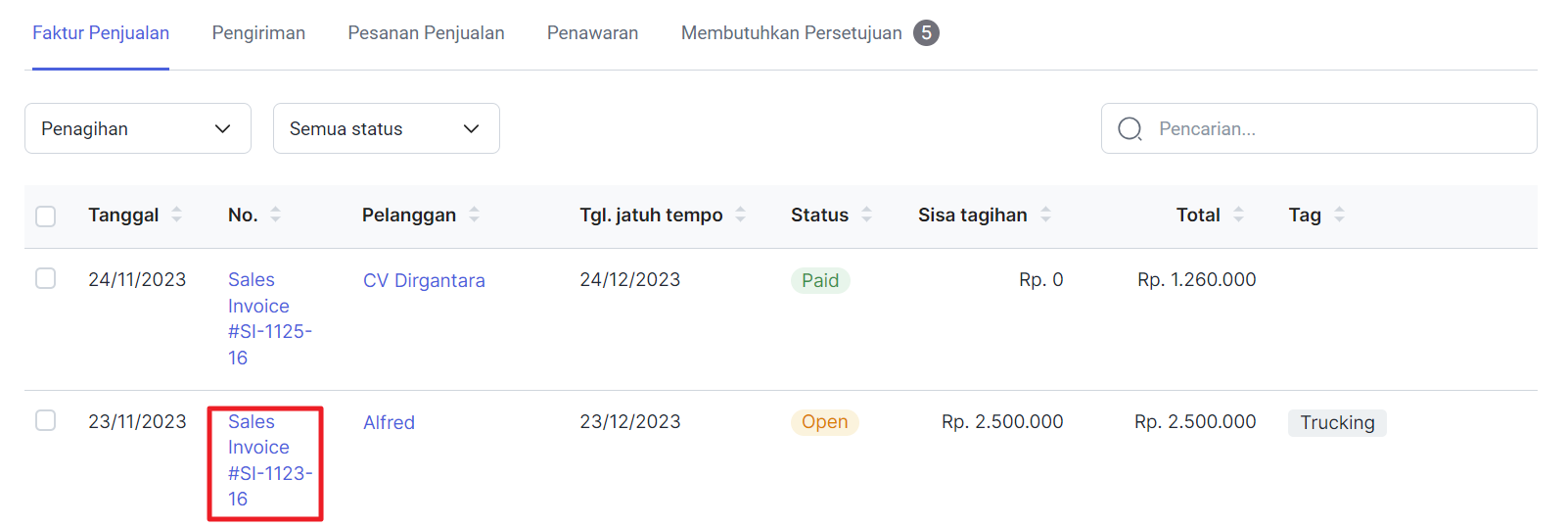Expand the Semua status filter dropdown
This screenshot has height=527, width=1568.
click(x=387, y=128)
